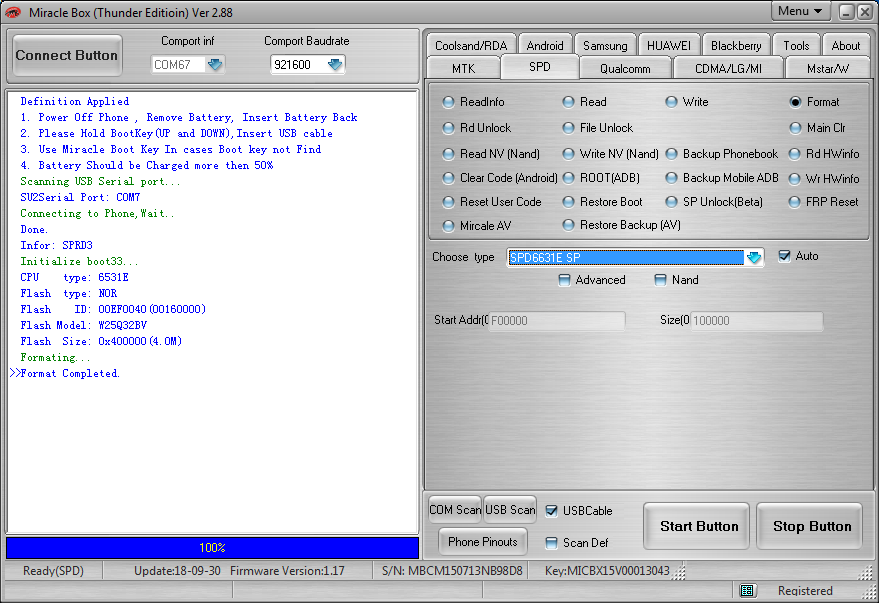Click the S/N: MBCM150713NB98D8 status text

pyautogui.click(x=452, y=570)
